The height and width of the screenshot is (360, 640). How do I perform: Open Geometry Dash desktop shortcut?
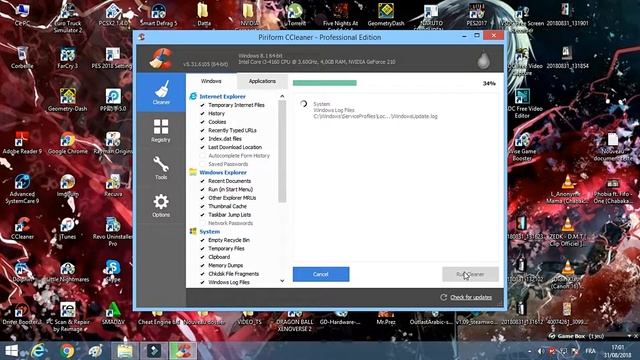tap(67, 100)
